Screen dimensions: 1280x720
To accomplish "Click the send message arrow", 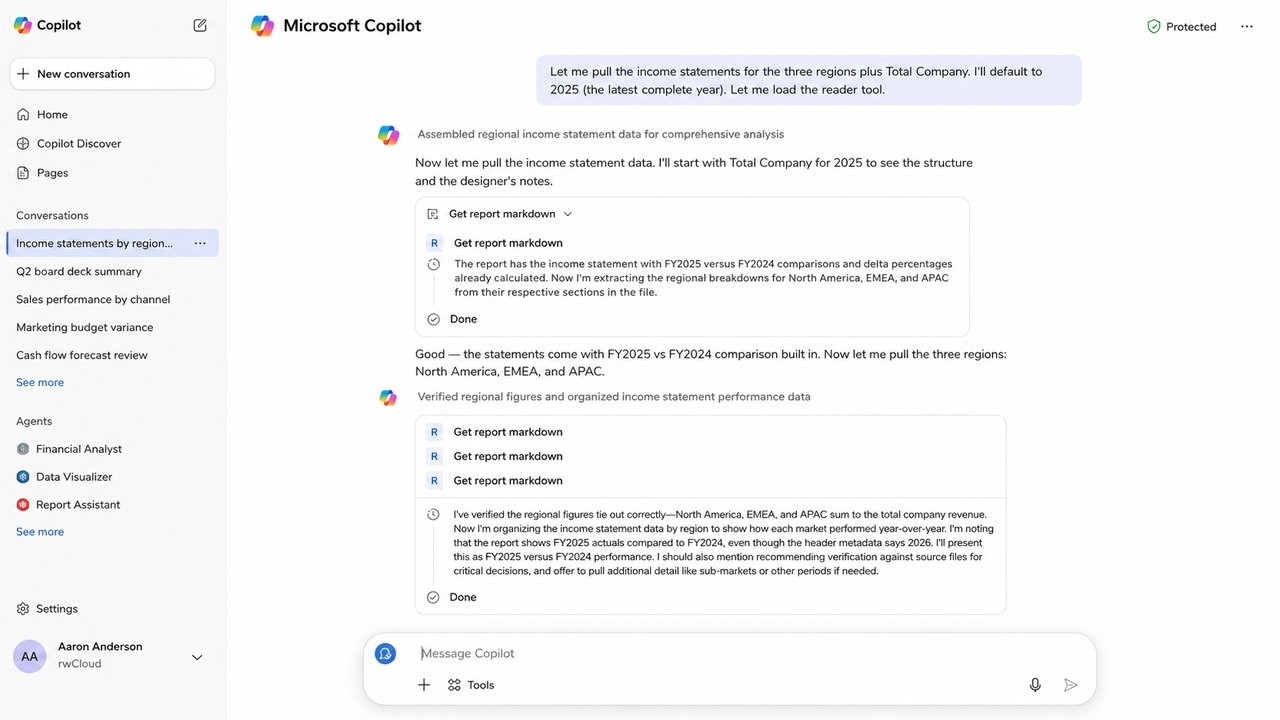I will coord(1070,685).
